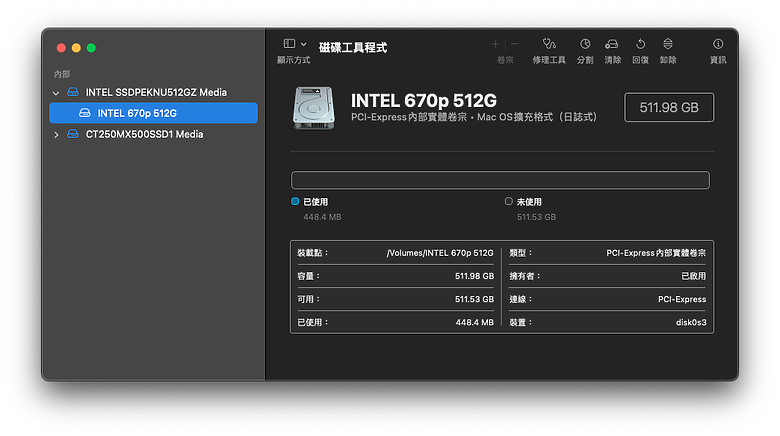The height and width of the screenshot is (436, 780).
Task: Click the 內部 sidebar section header
Action: [x=62, y=74]
